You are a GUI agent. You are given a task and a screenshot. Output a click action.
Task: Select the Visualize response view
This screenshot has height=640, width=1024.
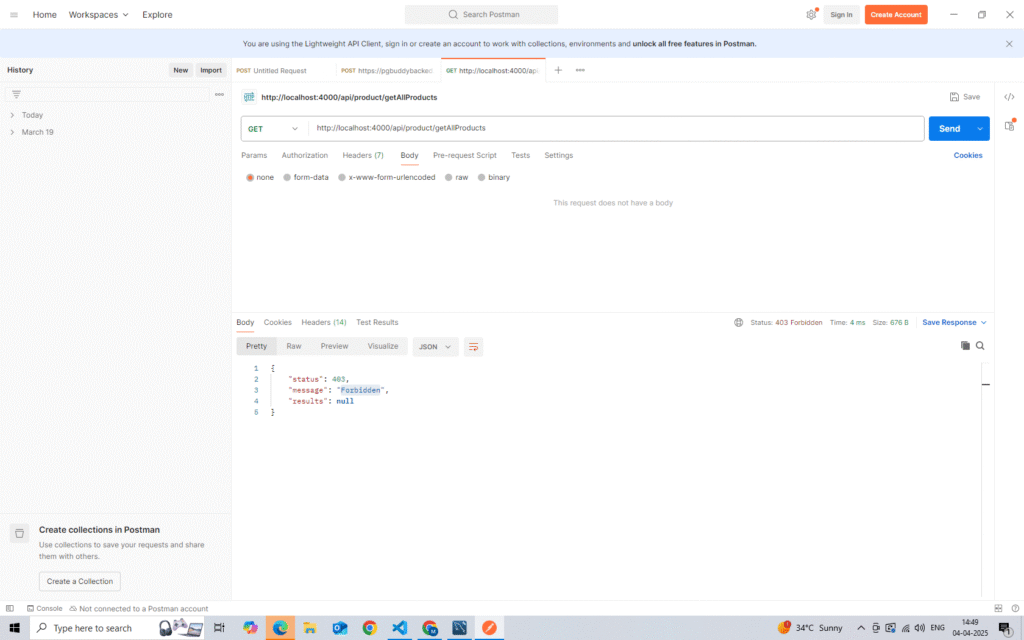(x=383, y=346)
